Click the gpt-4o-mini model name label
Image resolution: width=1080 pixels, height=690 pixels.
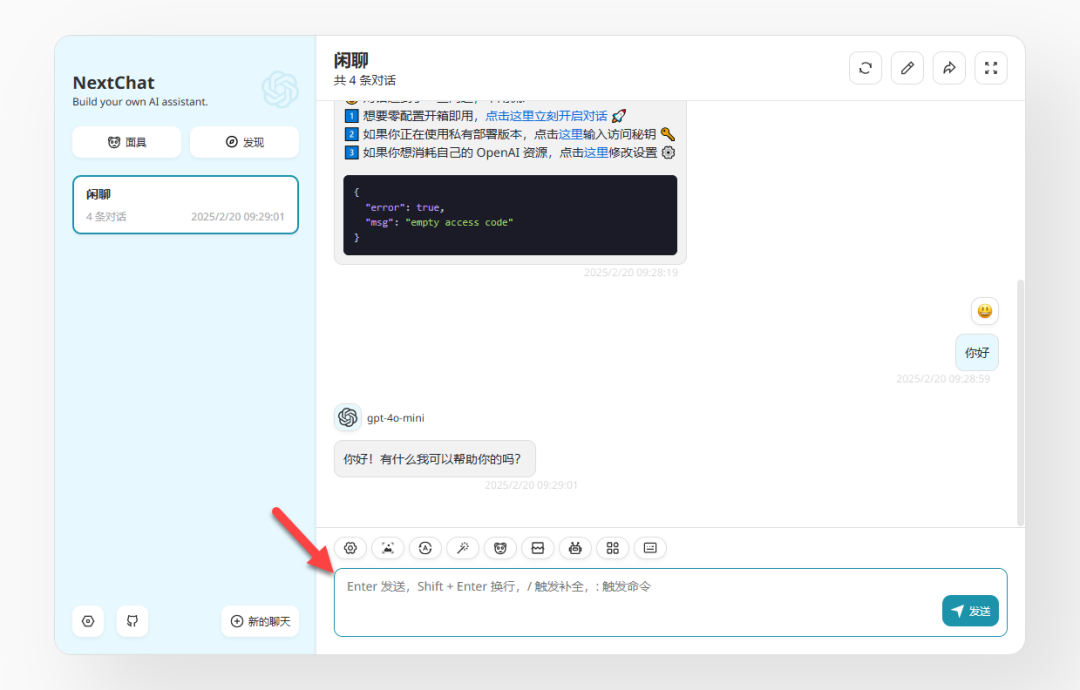pos(395,418)
